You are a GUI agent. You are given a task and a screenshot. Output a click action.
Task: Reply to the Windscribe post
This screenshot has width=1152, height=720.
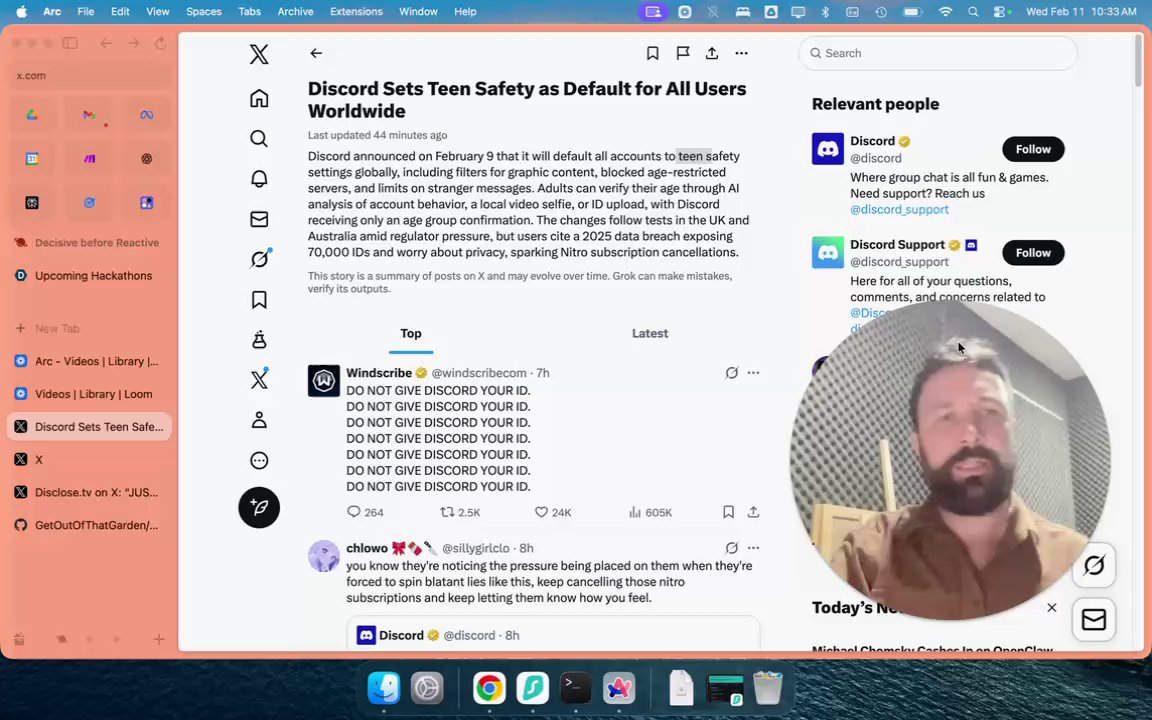365,512
